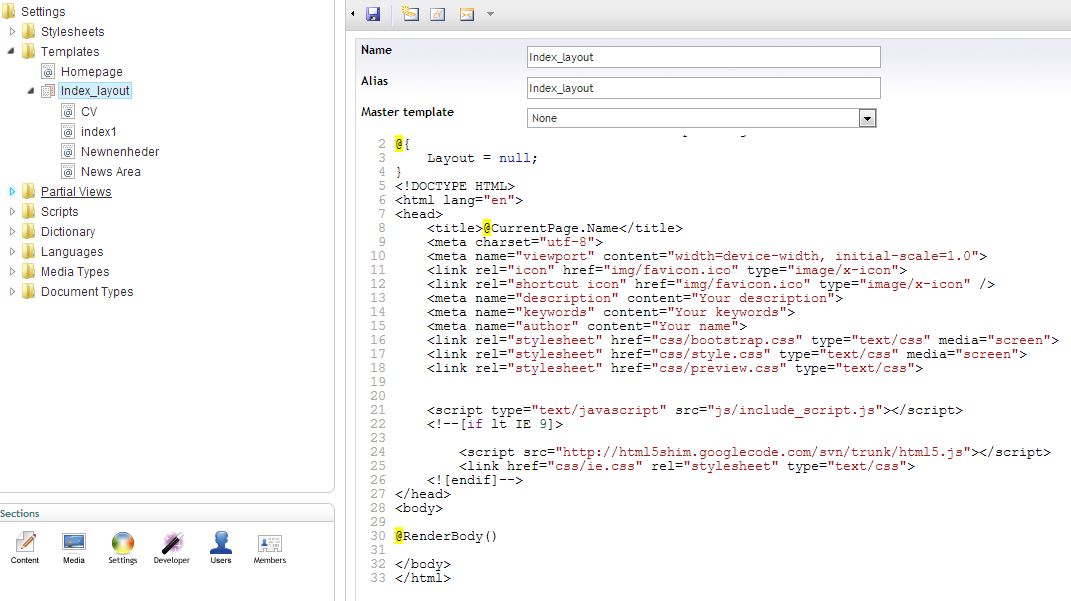Open the Members section
This screenshot has width=1071, height=601.
pos(270,548)
